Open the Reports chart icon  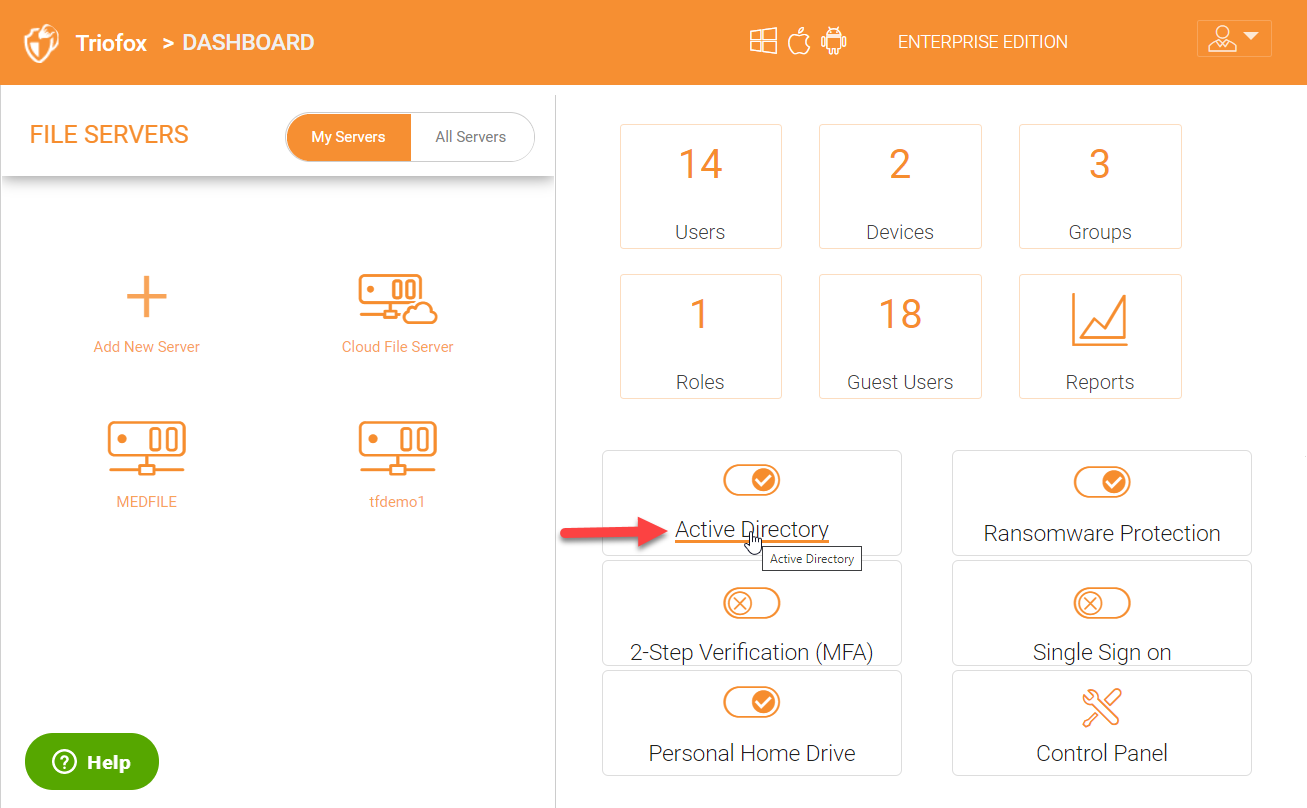[x=1100, y=320]
